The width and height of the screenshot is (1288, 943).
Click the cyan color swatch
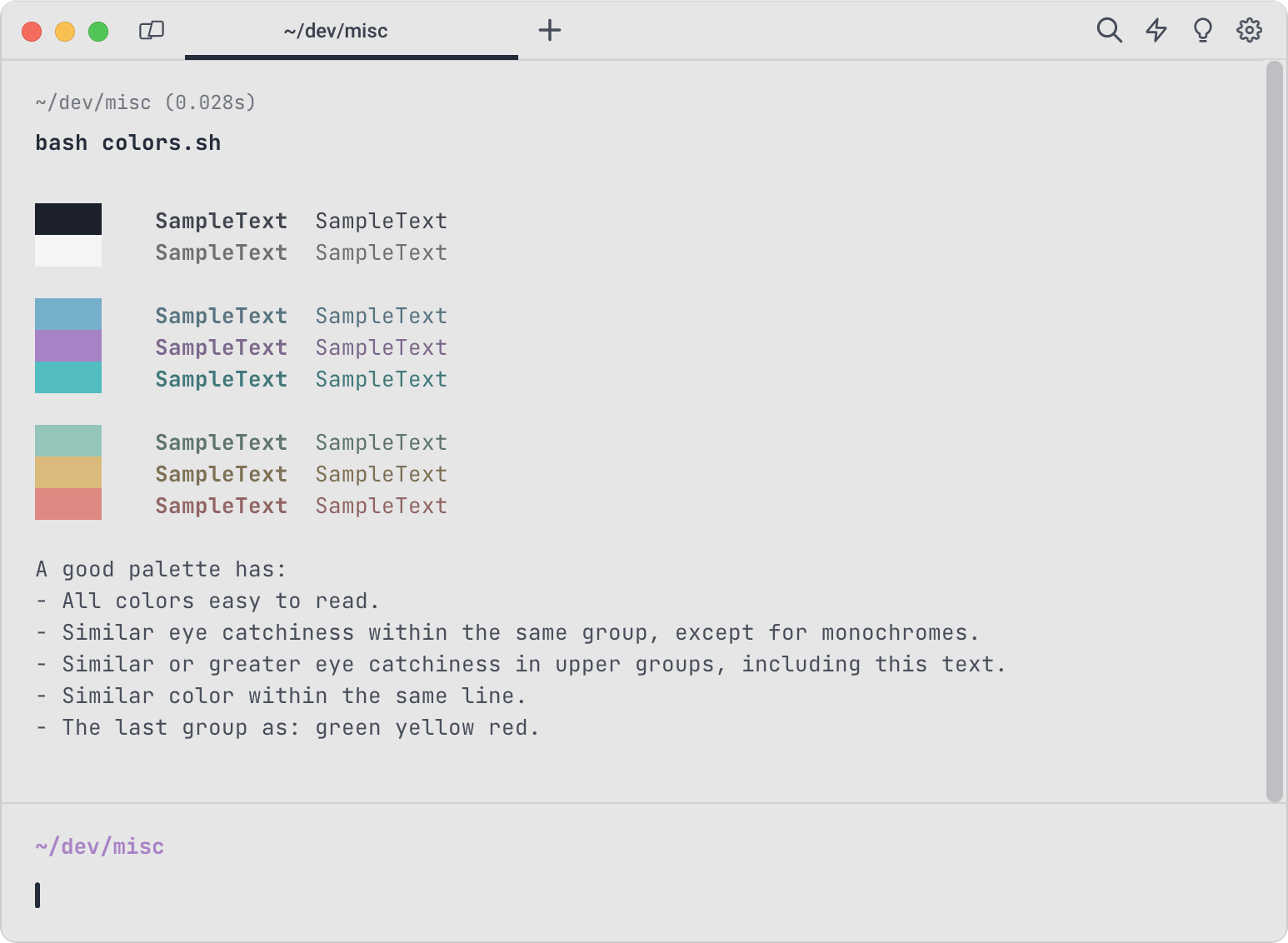tap(68, 377)
